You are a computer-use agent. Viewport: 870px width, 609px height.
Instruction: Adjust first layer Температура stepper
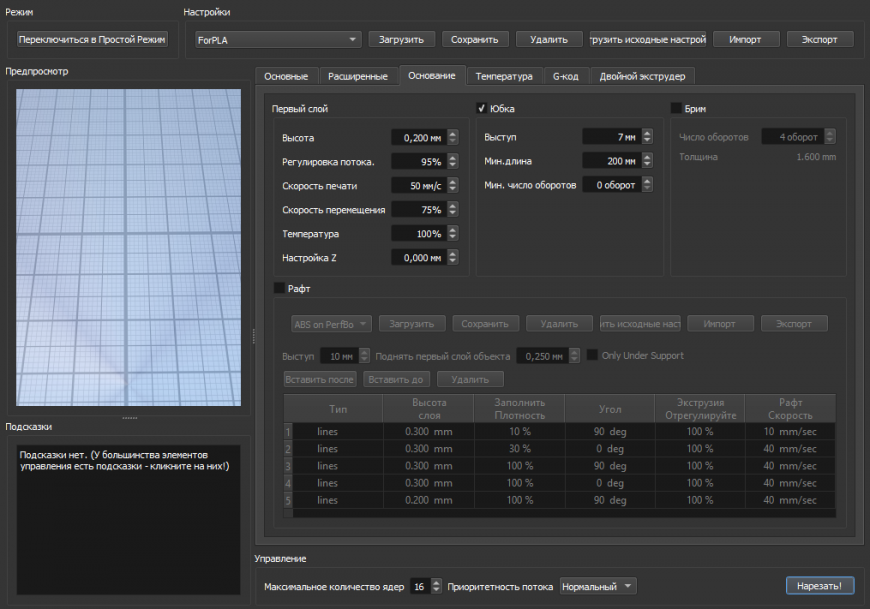coord(453,234)
